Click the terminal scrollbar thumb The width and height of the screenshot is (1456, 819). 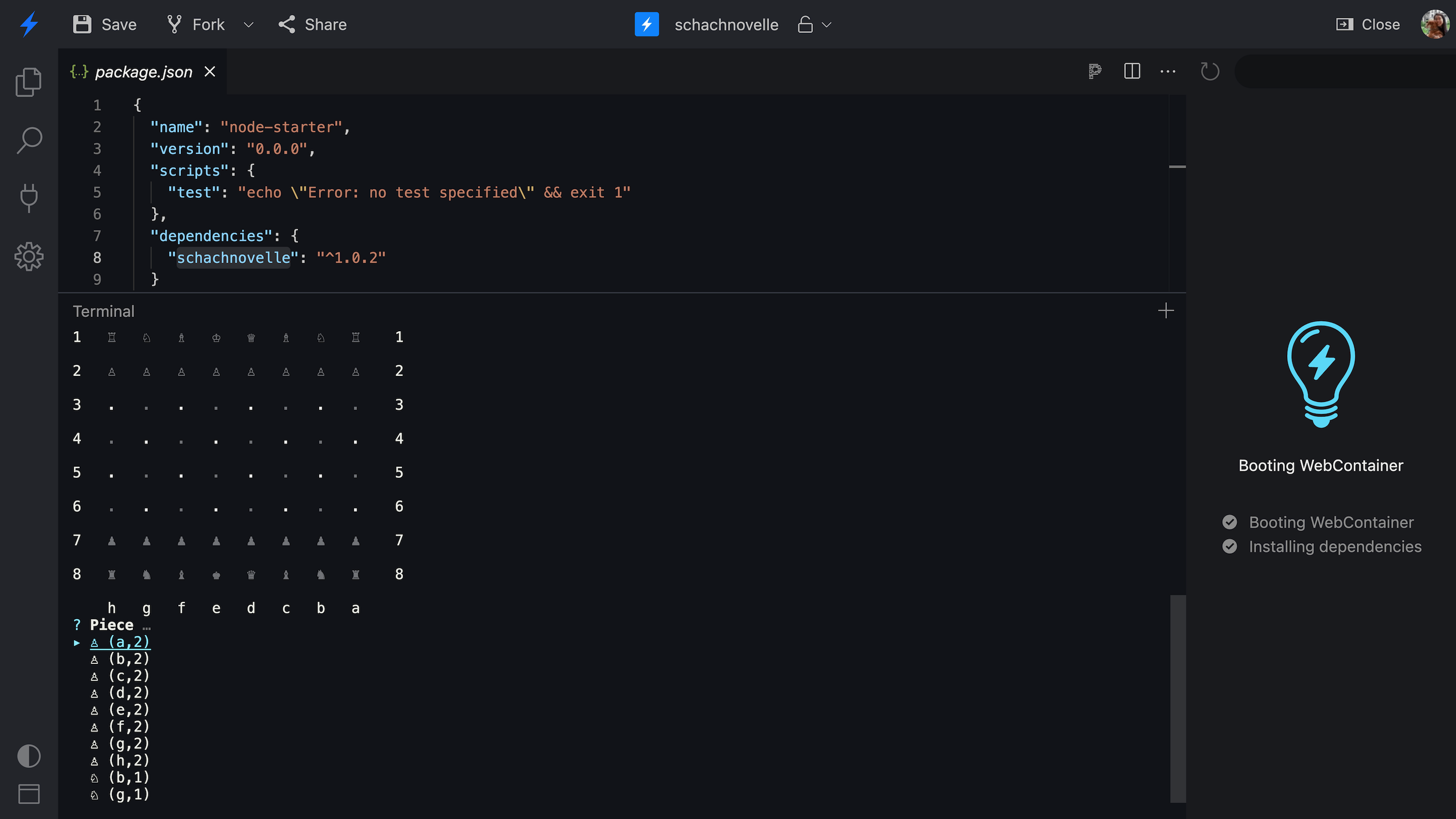click(x=1178, y=699)
